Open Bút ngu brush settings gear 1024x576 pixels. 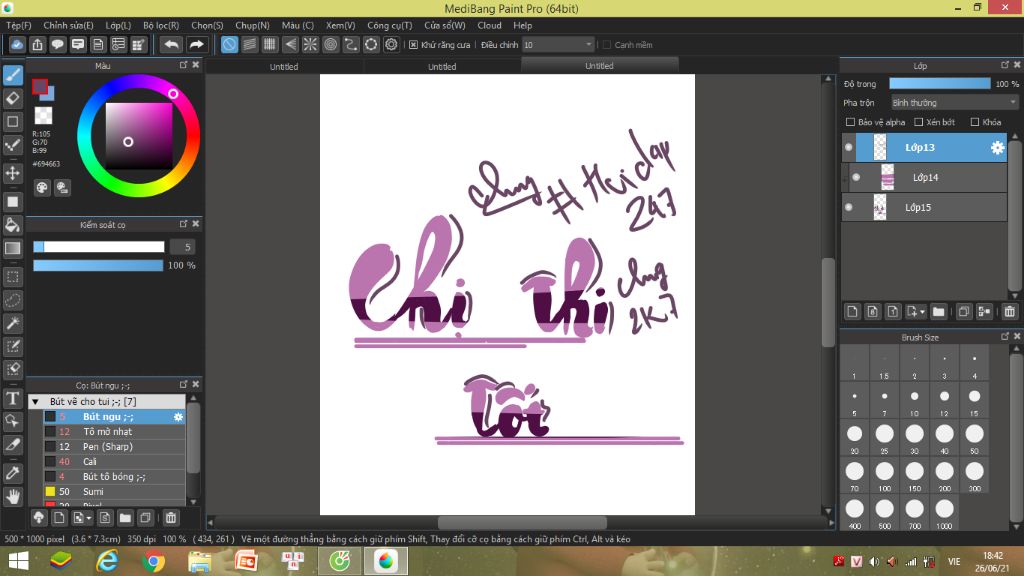[x=178, y=417]
